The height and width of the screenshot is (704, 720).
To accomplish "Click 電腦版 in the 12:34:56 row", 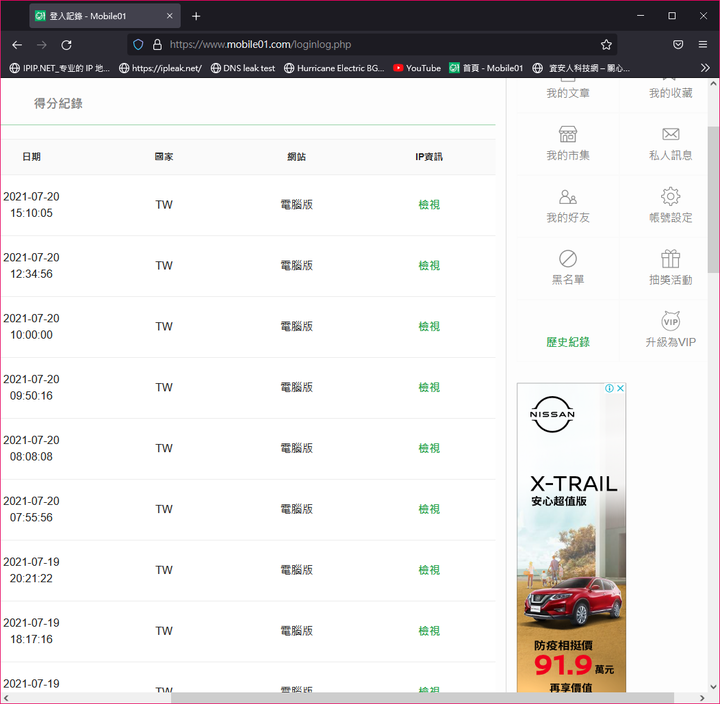I will click(297, 266).
